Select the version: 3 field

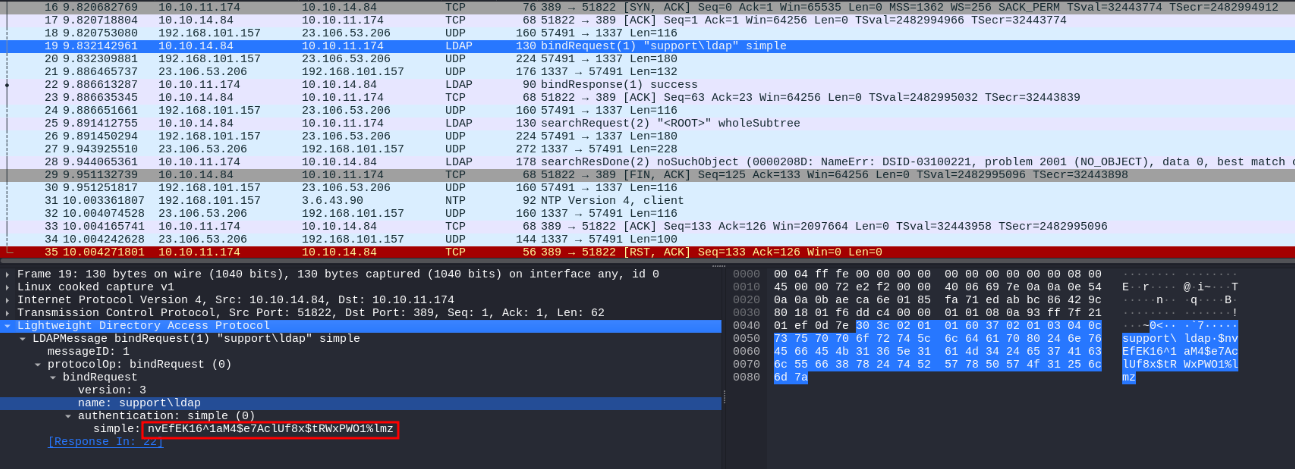pos(112,390)
